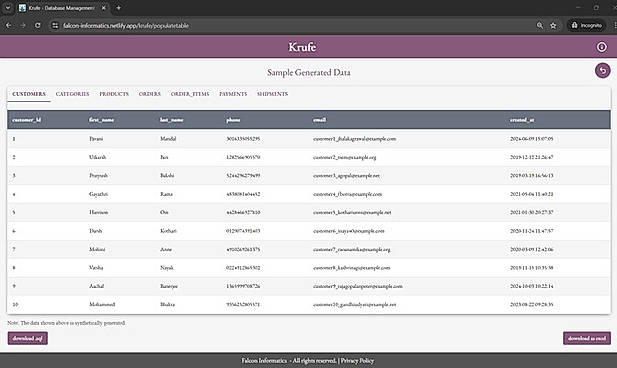Switch to the CUSTOMERS tab
Viewport: 617px width, 368px height.
point(29,94)
